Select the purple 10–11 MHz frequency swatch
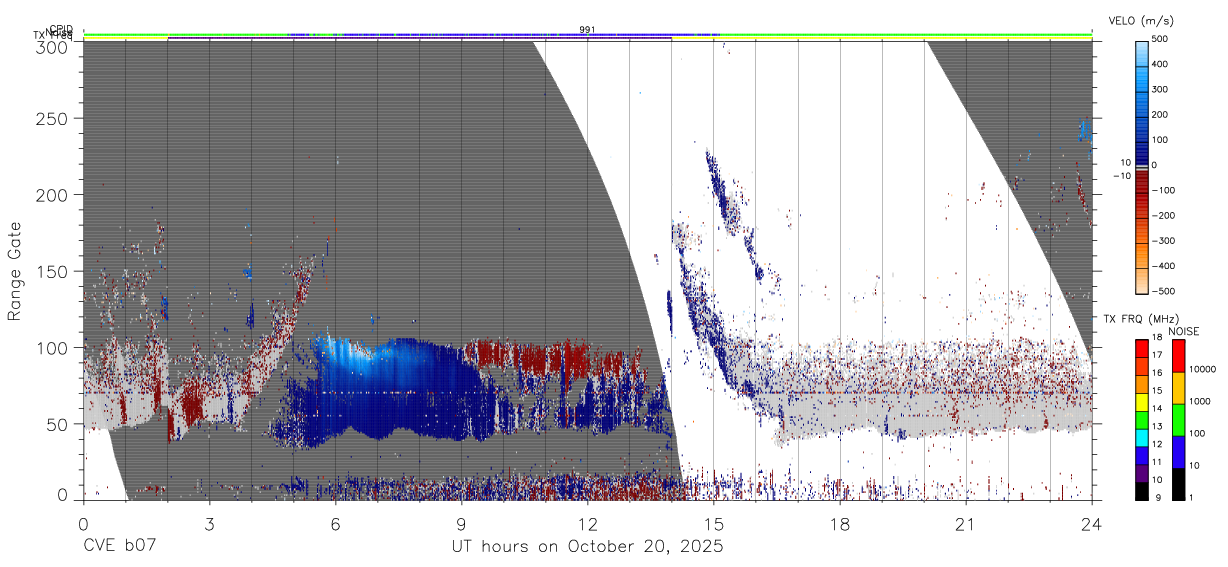The image size is (1228, 567). tap(1141, 472)
